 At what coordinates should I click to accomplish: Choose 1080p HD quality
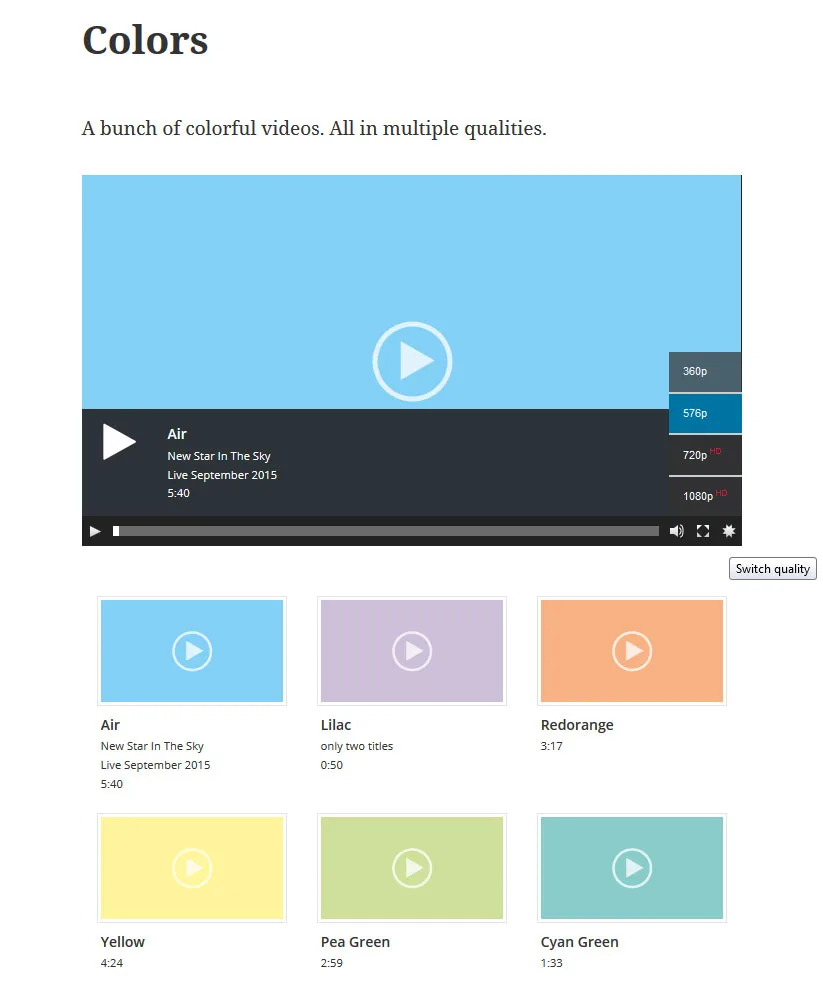coord(705,496)
